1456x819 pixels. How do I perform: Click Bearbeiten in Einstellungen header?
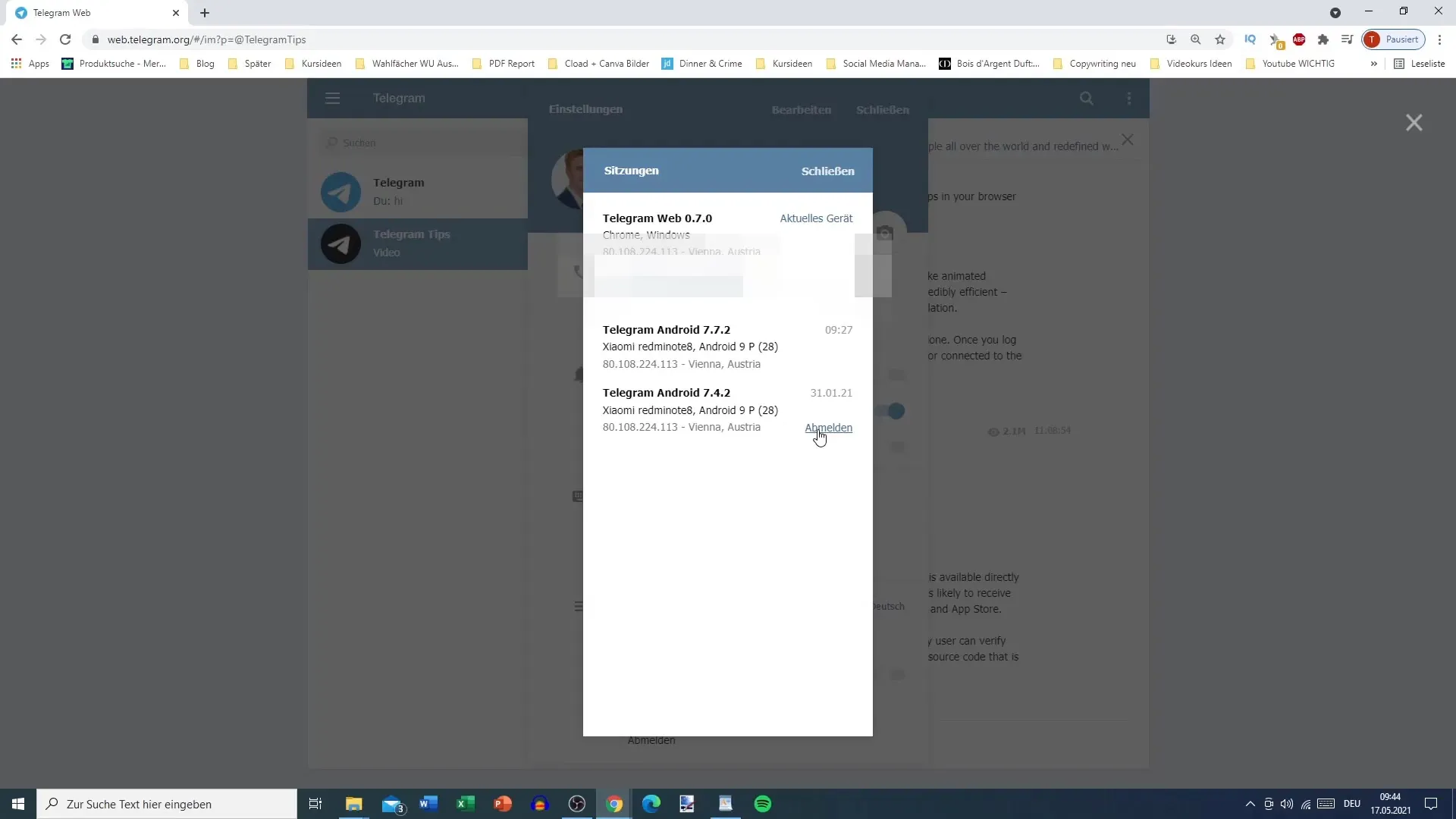[x=801, y=110]
